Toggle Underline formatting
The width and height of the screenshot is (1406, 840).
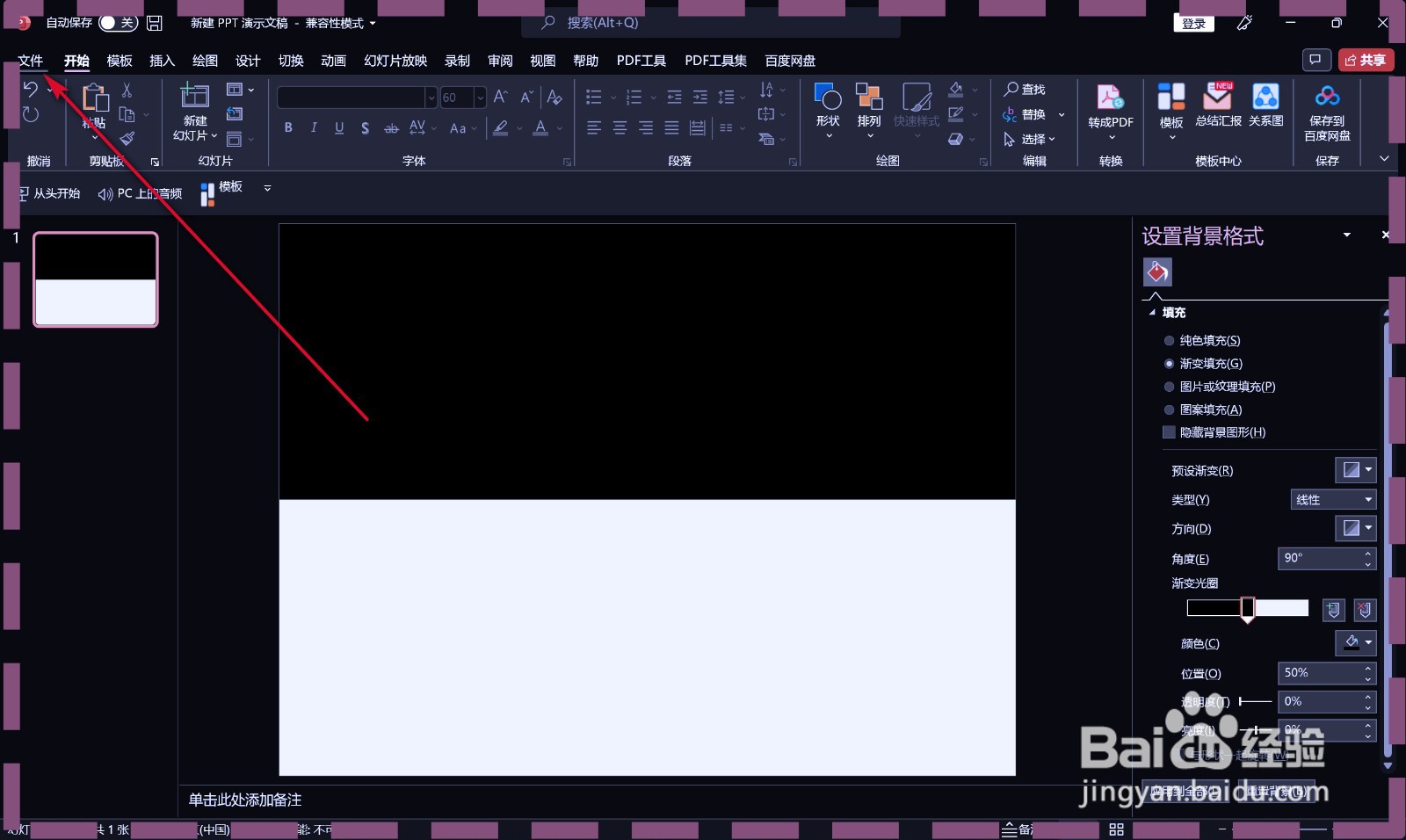click(339, 128)
